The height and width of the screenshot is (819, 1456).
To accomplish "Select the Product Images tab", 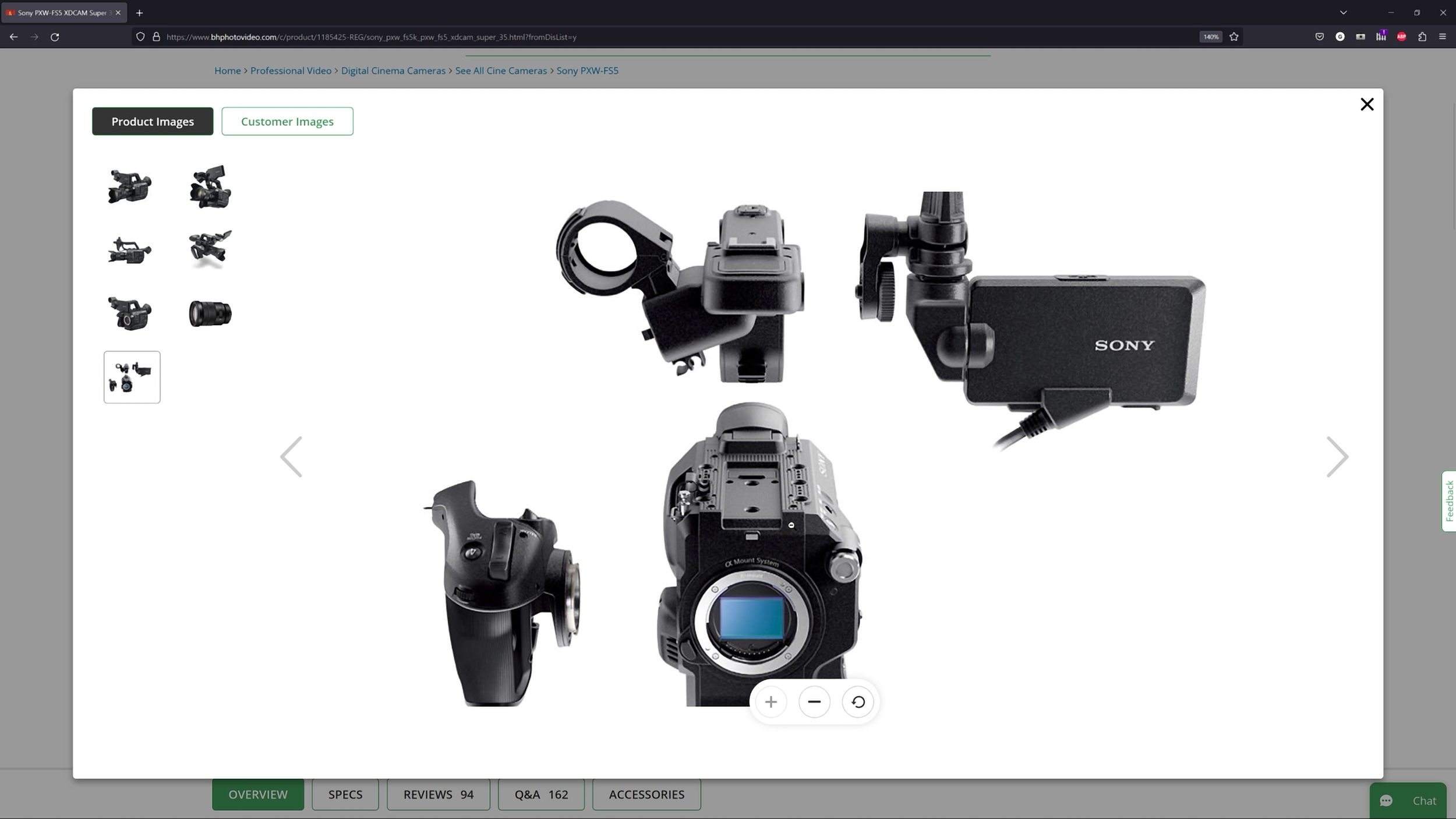I will [153, 121].
